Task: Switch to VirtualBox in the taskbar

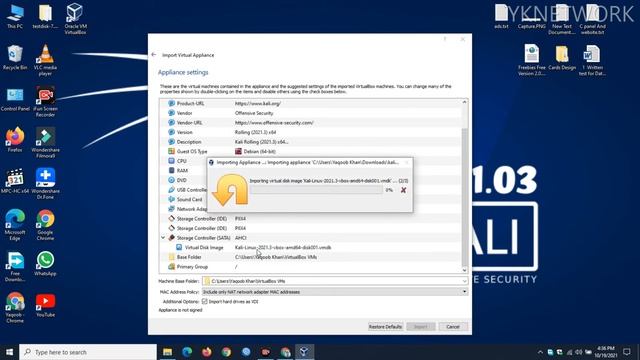Action: 304,352
